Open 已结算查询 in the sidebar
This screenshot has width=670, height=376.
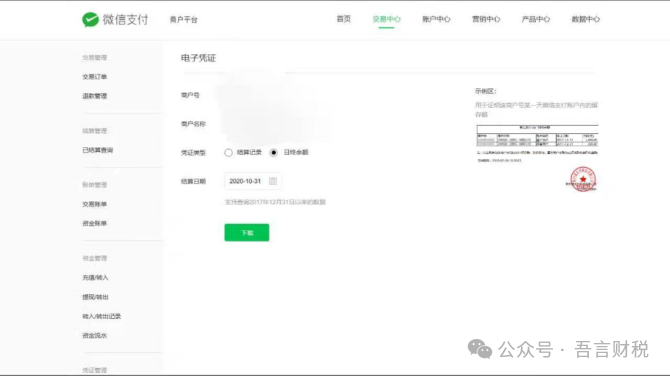[97, 150]
